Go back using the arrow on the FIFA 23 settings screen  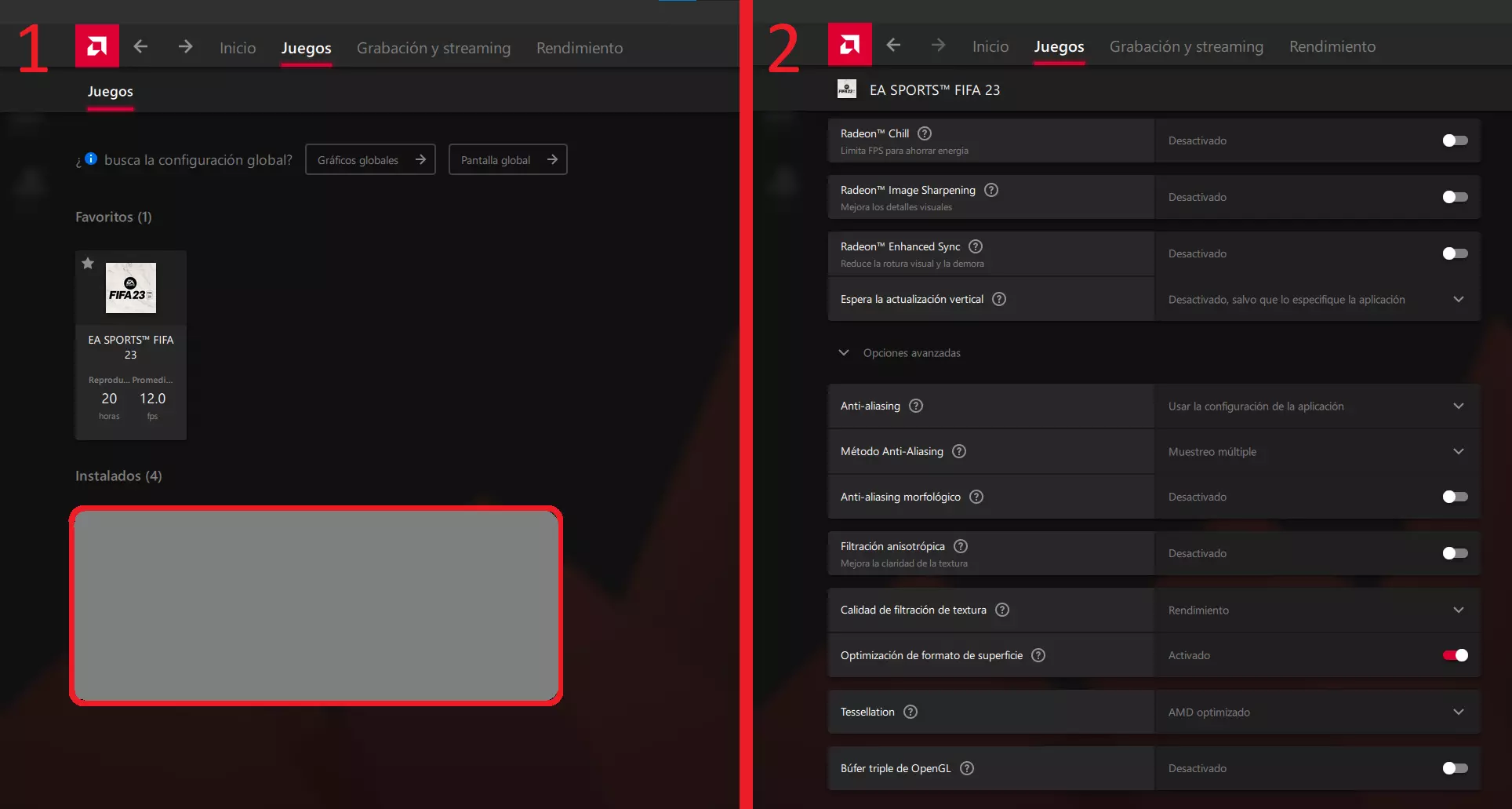(x=893, y=46)
